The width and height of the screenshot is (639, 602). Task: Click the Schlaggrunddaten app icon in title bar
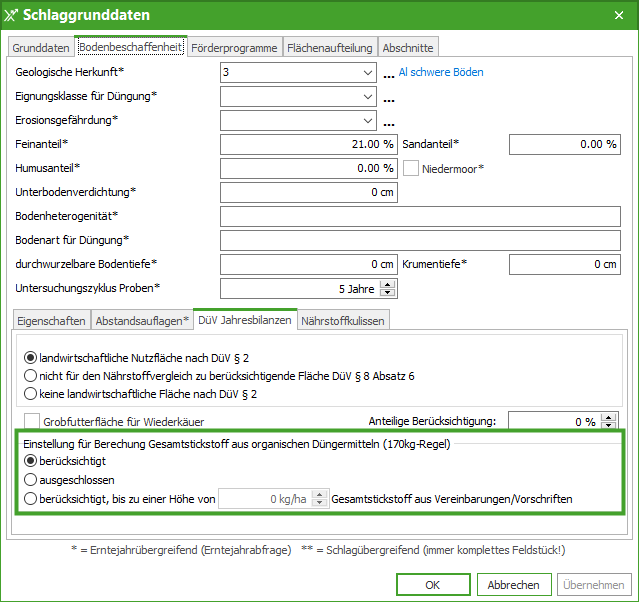tap(11, 15)
